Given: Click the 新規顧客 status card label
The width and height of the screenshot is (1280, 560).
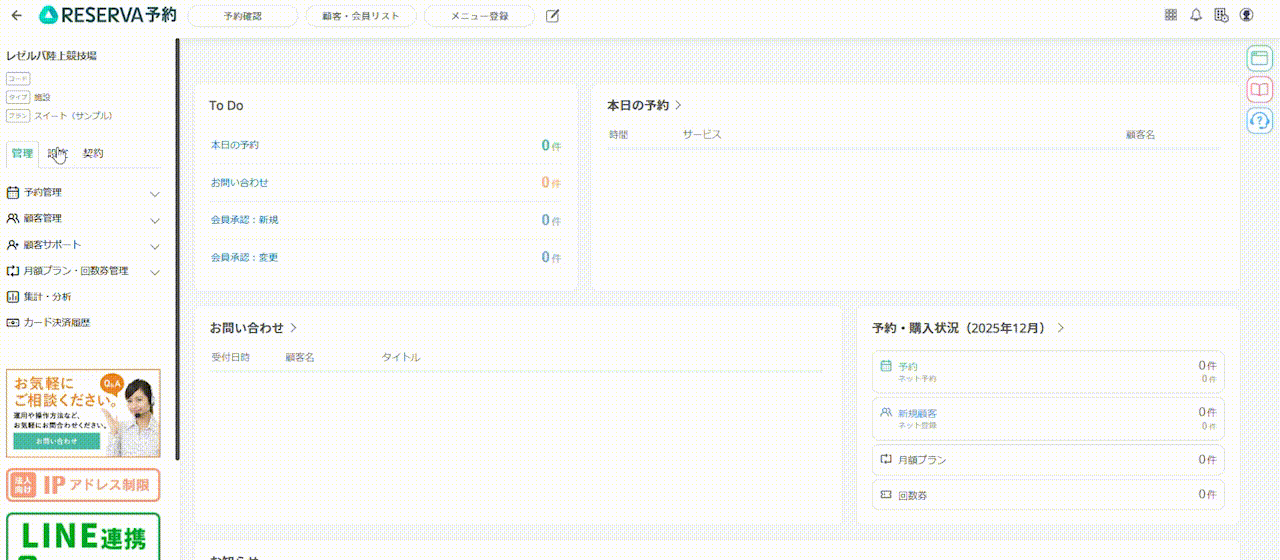Looking at the screenshot, I should click(917, 413).
